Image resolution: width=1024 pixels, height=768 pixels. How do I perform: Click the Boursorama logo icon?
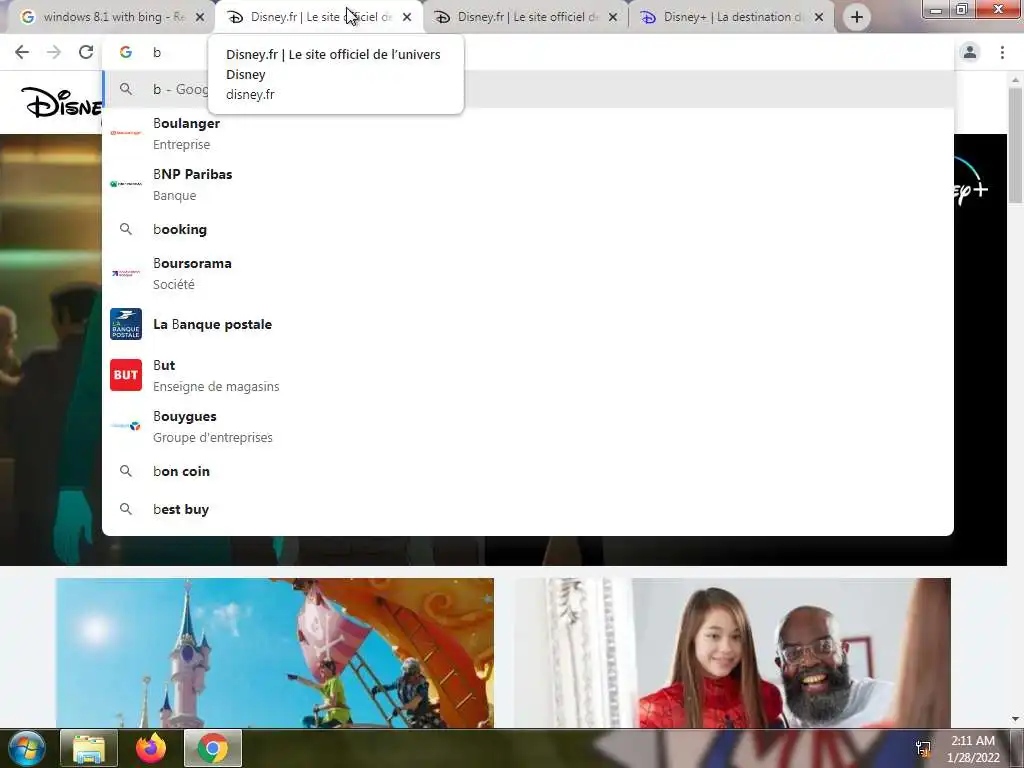[126, 273]
